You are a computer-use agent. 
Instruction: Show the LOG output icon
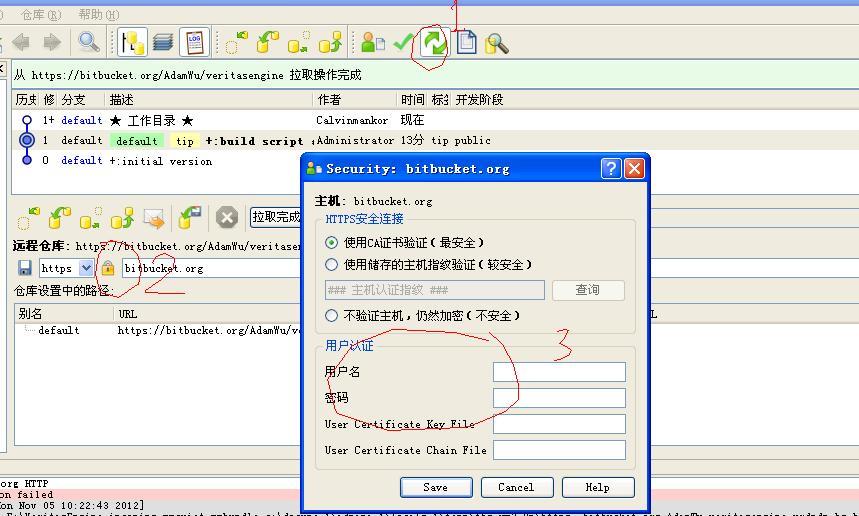click(194, 42)
